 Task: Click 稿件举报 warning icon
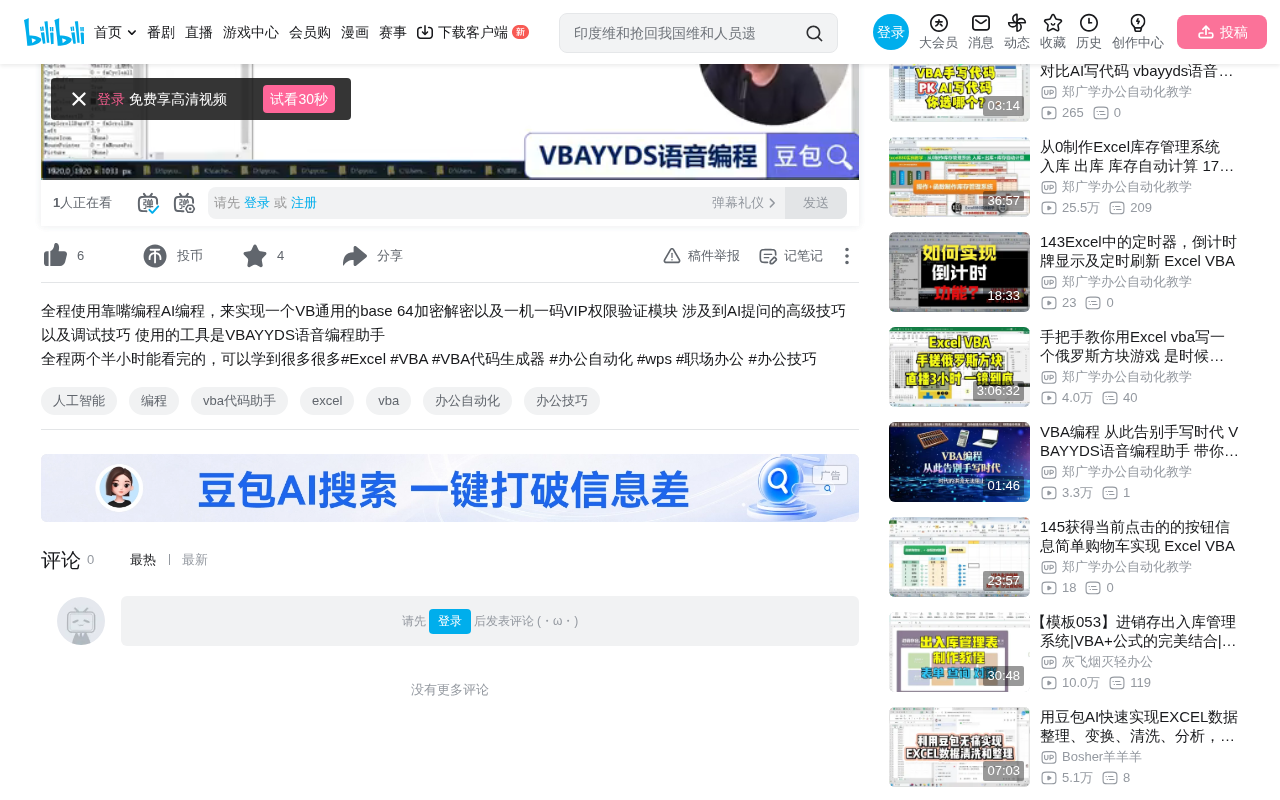672,256
